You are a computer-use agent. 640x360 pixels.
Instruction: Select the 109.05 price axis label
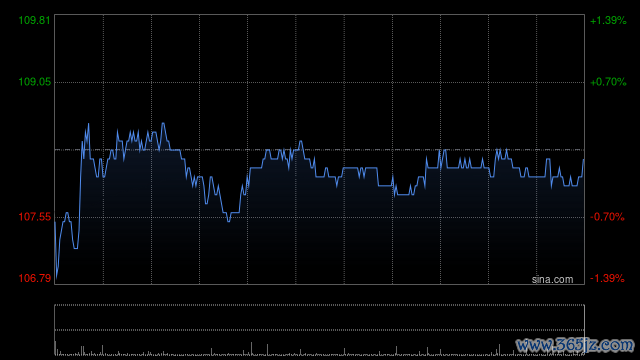click(35, 82)
